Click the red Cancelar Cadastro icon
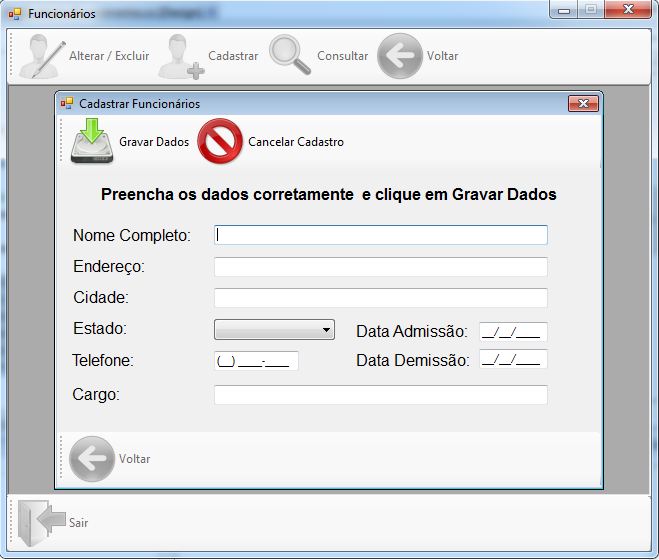This screenshot has width=659, height=560. pos(220,142)
